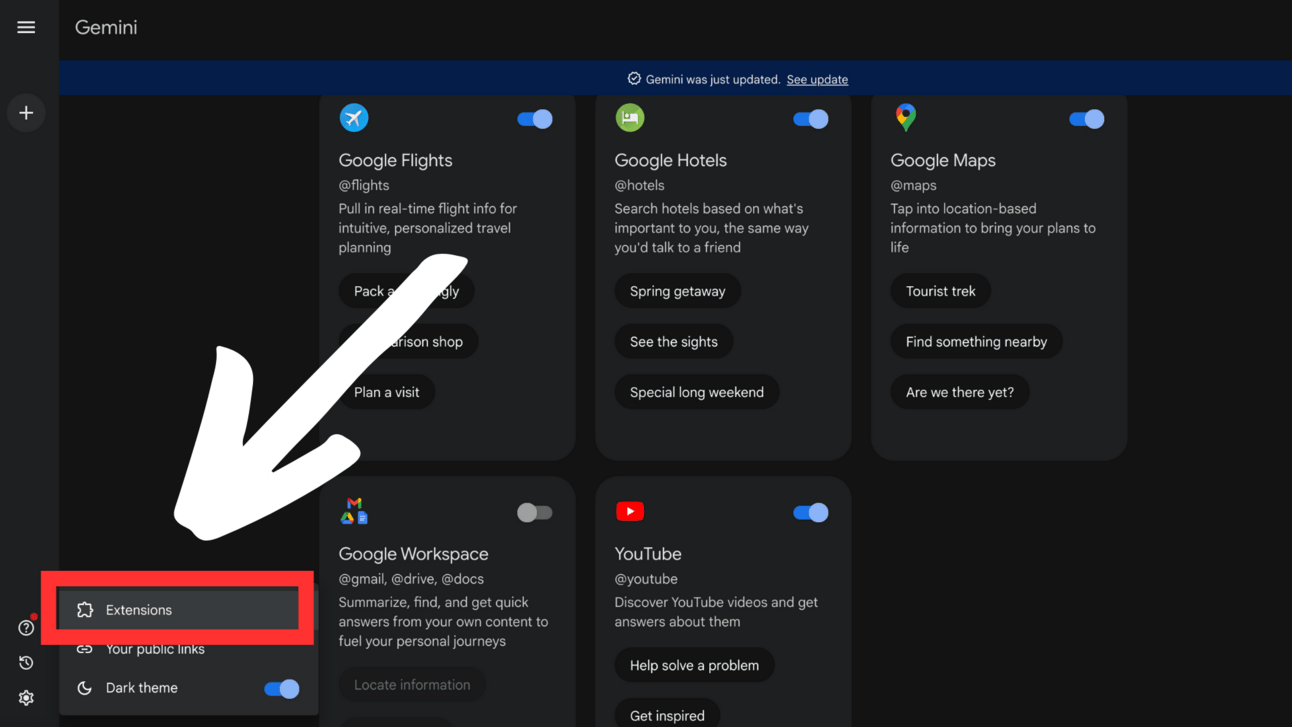This screenshot has width=1292, height=727.
Task: Click the Plan a visit chip
Action: (387, 392)
